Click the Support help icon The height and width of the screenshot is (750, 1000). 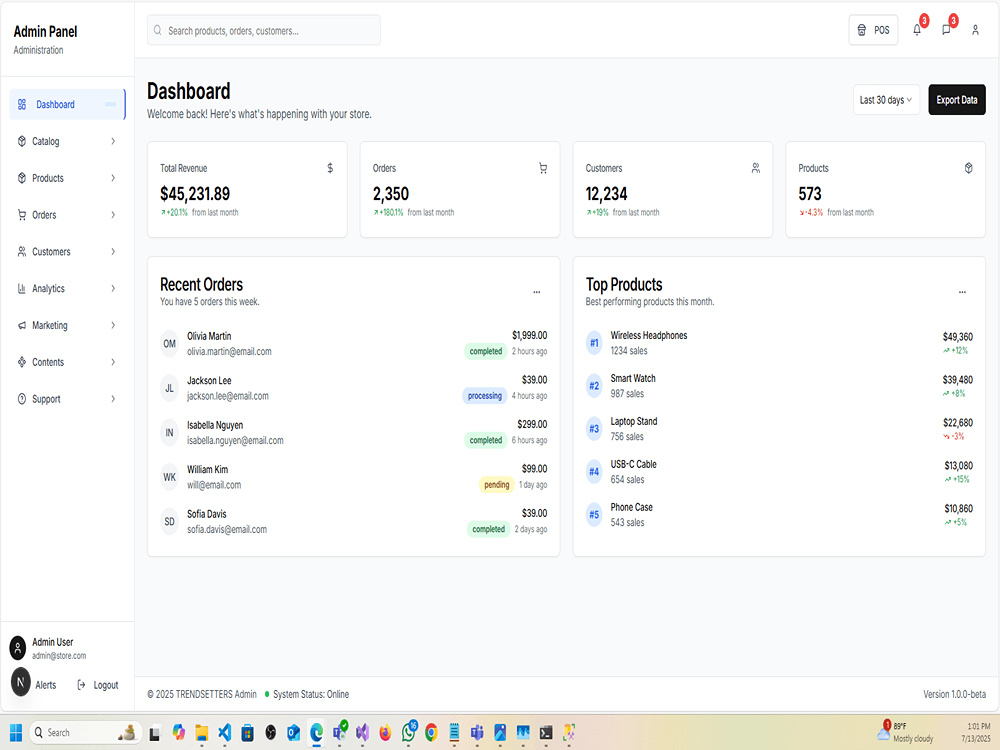[22, 399]
